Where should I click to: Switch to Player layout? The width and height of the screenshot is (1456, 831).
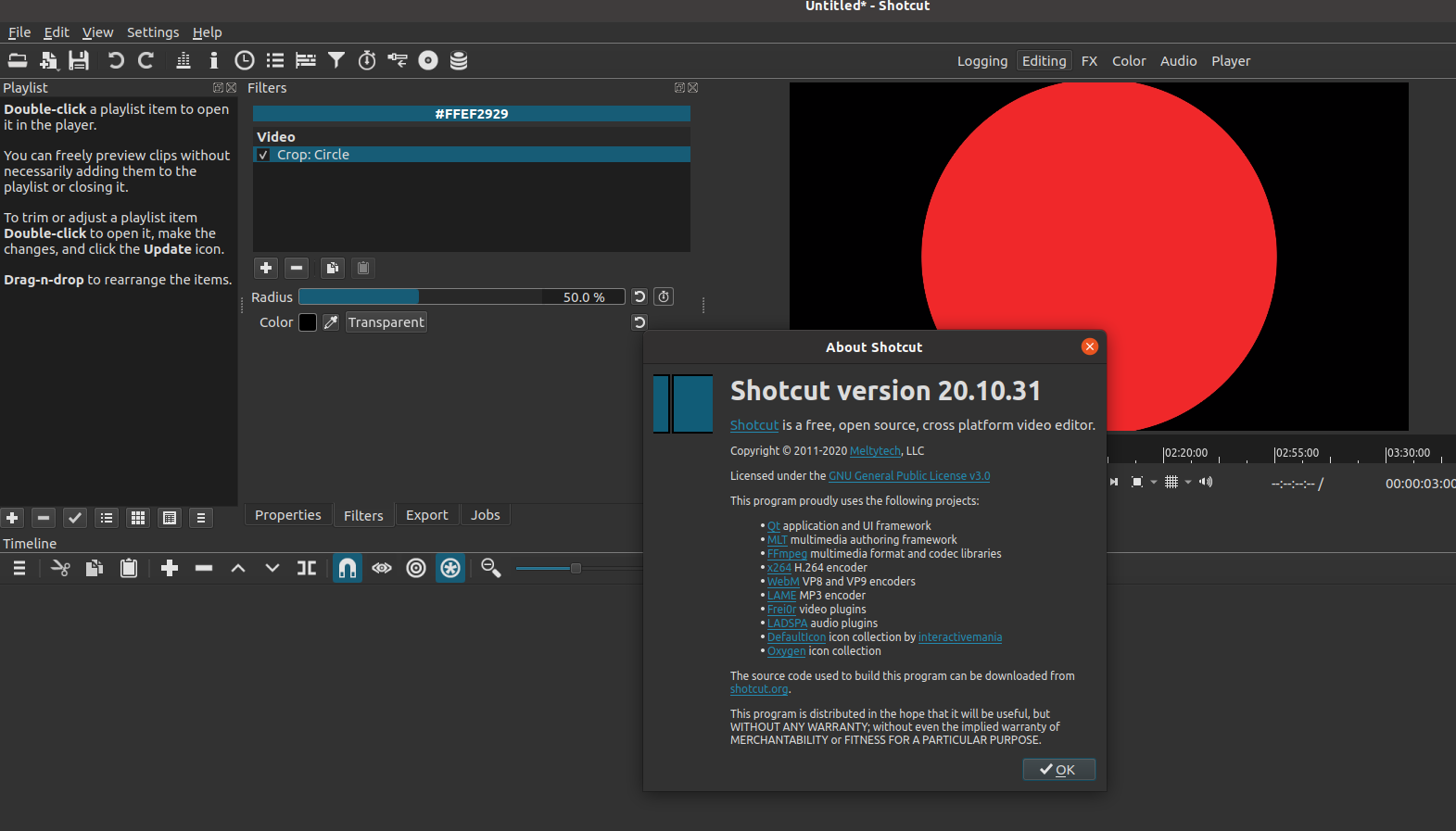pyautogui.click(x=1231, y=61)
